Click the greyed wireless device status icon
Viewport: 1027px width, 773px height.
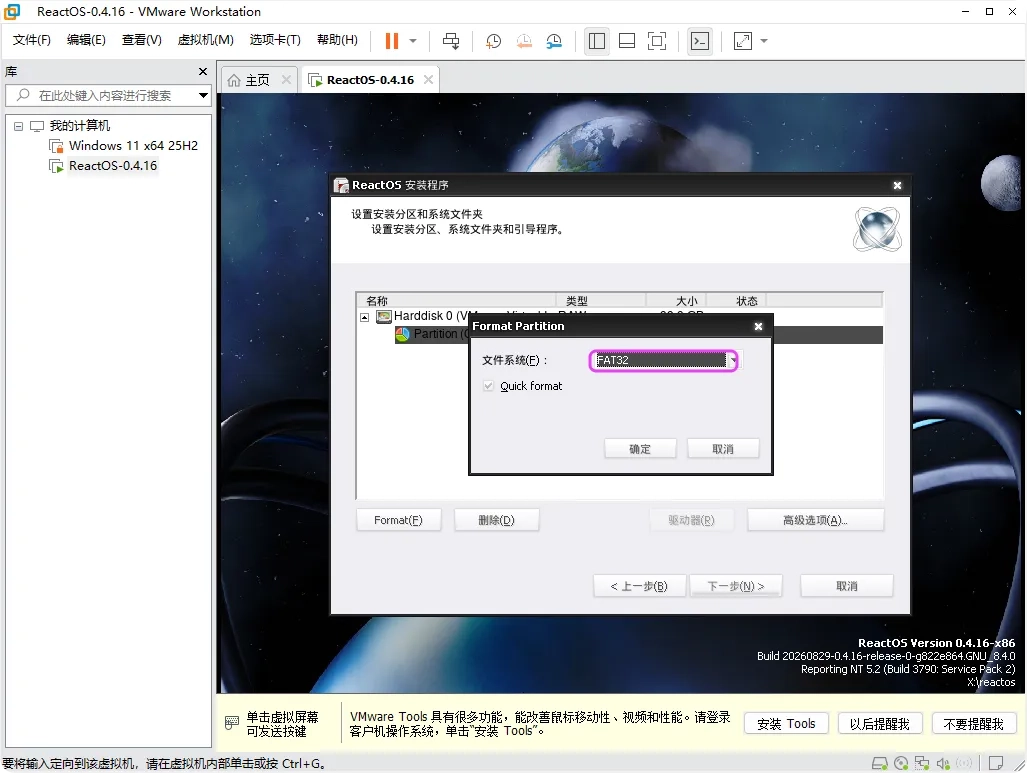coord(964,763)
